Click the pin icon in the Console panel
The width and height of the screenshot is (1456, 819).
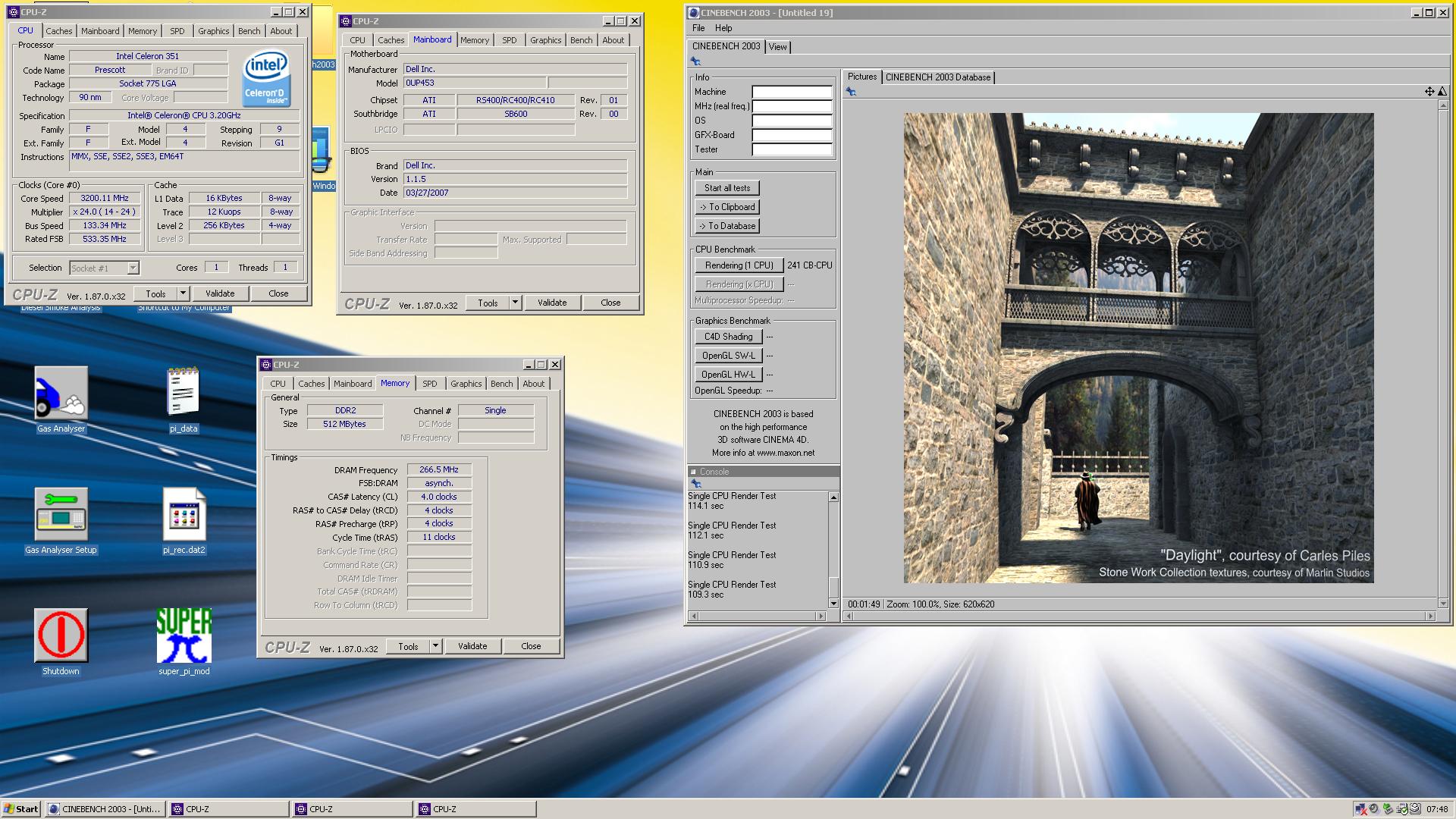[695, 484]
